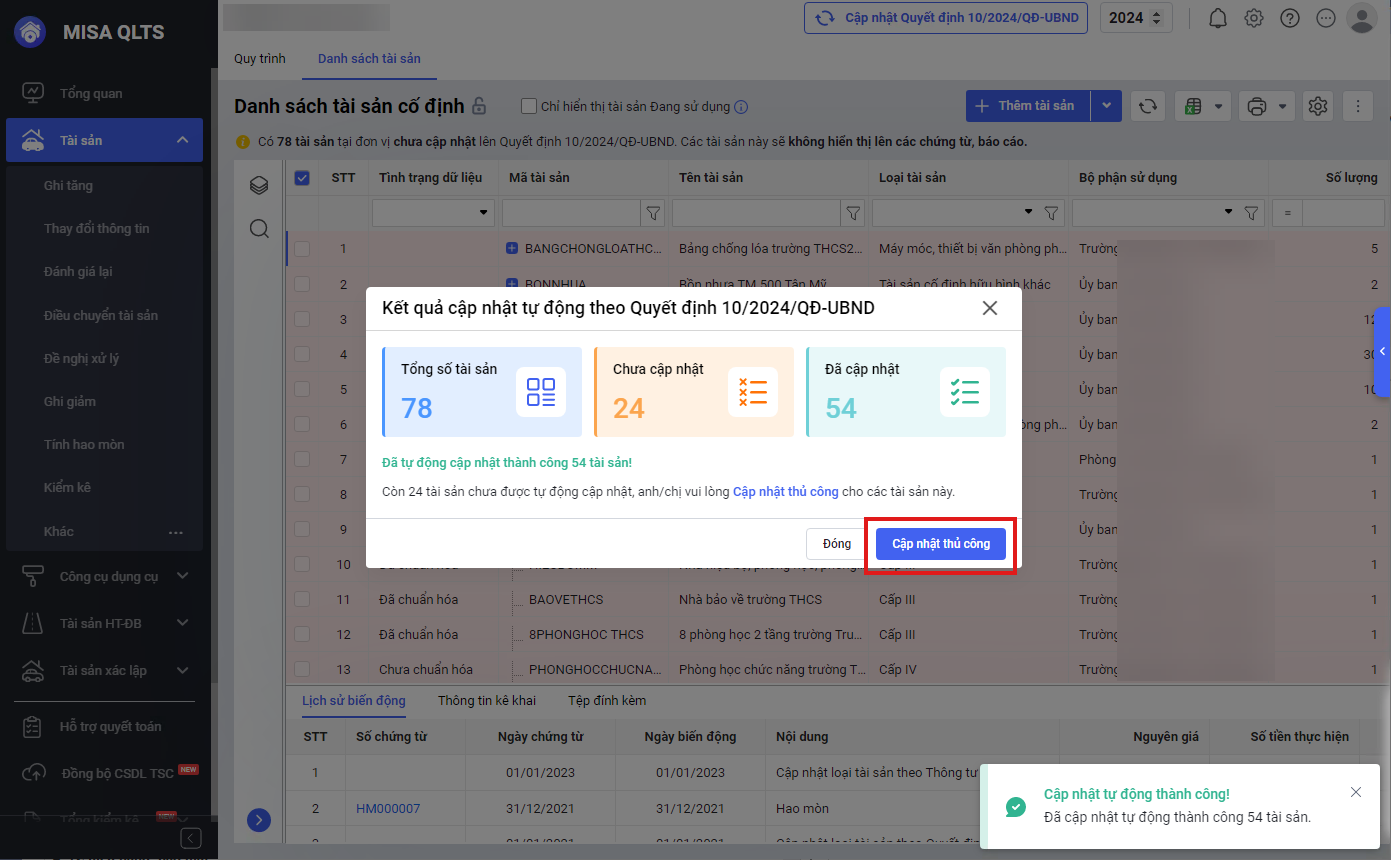Click the Đóng button in dialog
The height and width of the screenshot is (860, 1391).
tap(837, 544)
